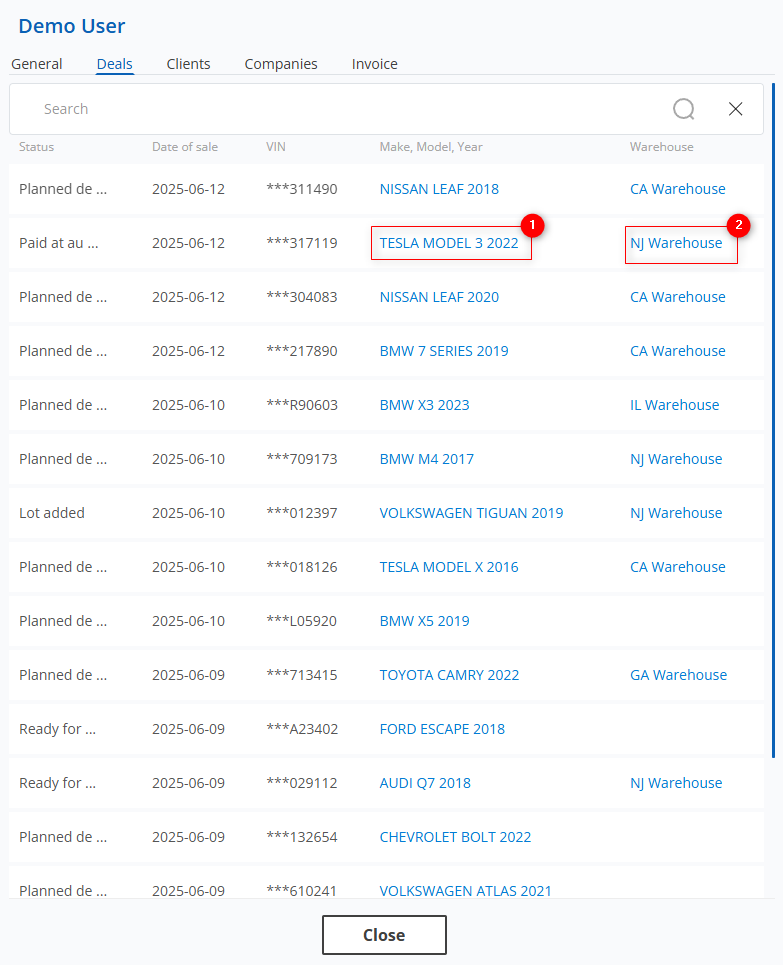Select the Companies tab

pyautogui.click(x=281, y=64)
